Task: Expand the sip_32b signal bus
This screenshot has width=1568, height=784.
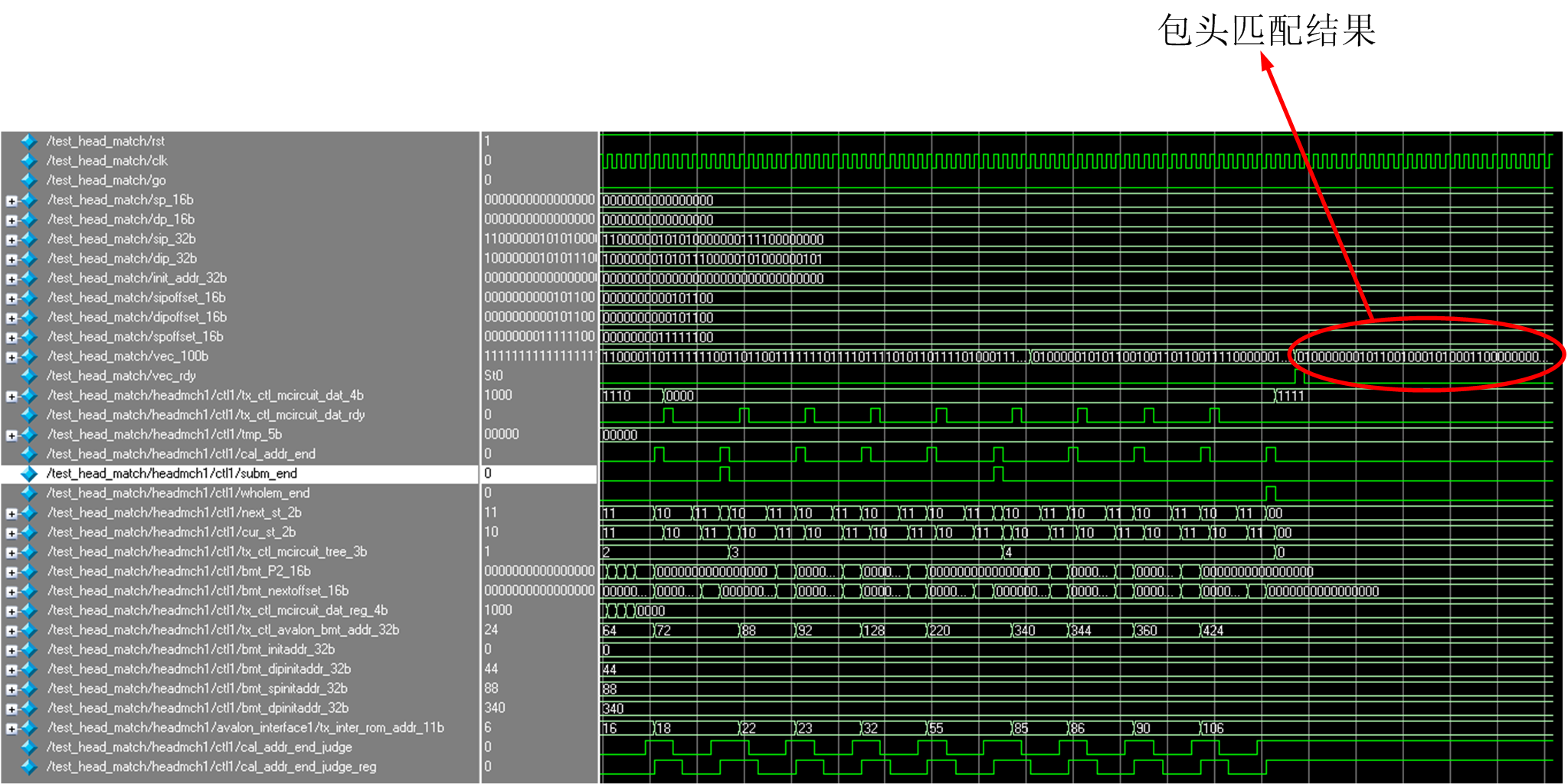Action: (11, 240)
